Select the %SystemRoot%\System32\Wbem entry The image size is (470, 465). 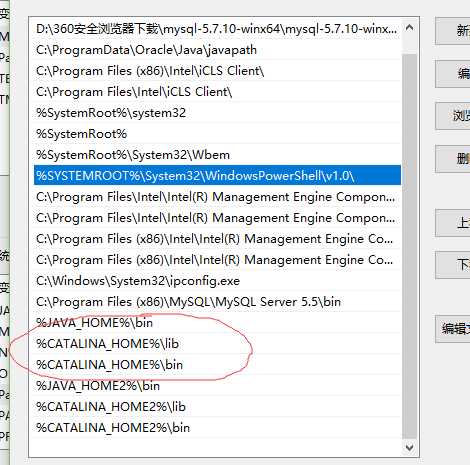pos(217,155)
